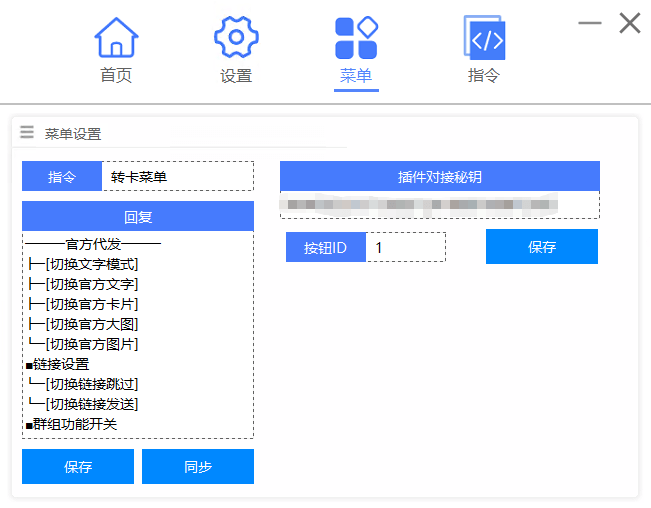
Task: Select the 菜单 grid icon
Action: [x=356, y=38]
